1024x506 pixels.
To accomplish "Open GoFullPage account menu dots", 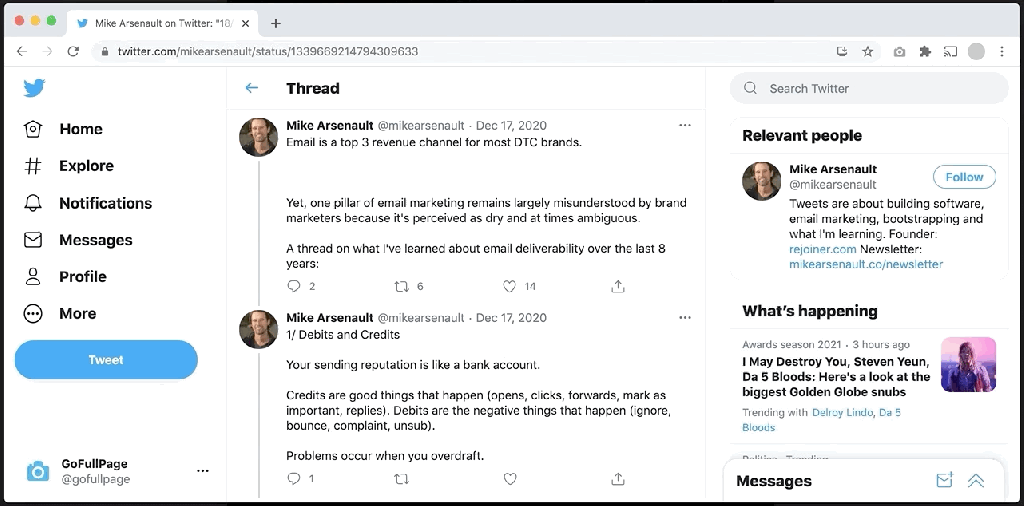I will click(203, 471).
